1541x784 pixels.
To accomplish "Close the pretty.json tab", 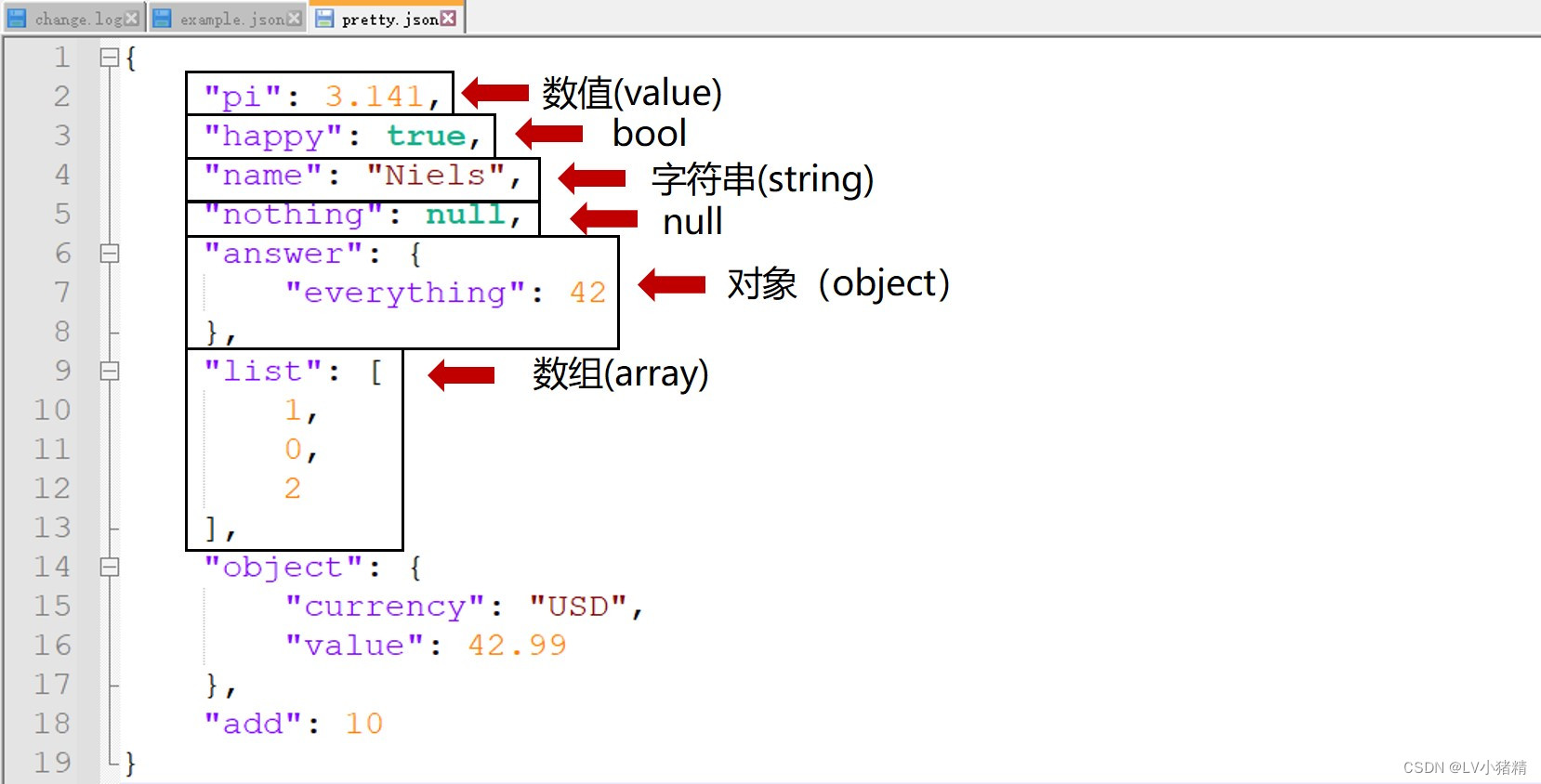I will point(448,19).
